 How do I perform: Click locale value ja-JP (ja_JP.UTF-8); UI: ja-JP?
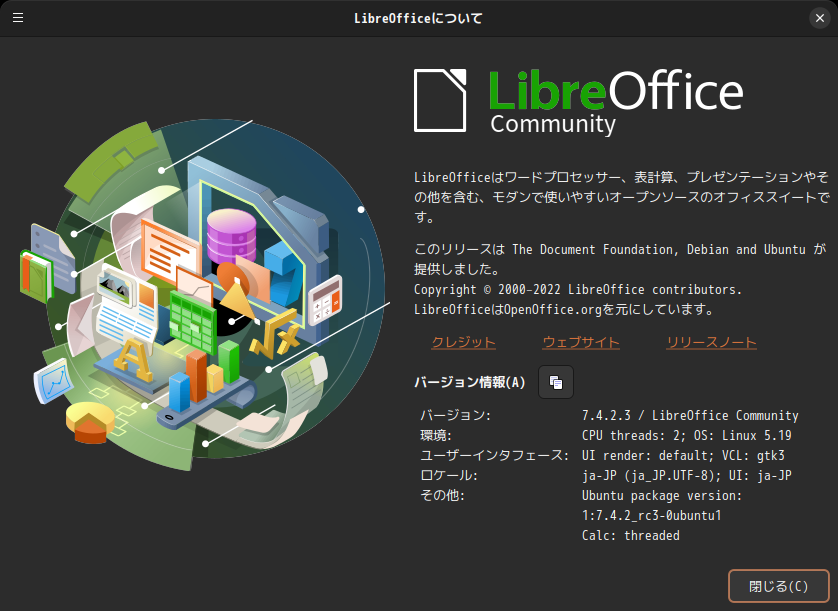coord(687,475)
